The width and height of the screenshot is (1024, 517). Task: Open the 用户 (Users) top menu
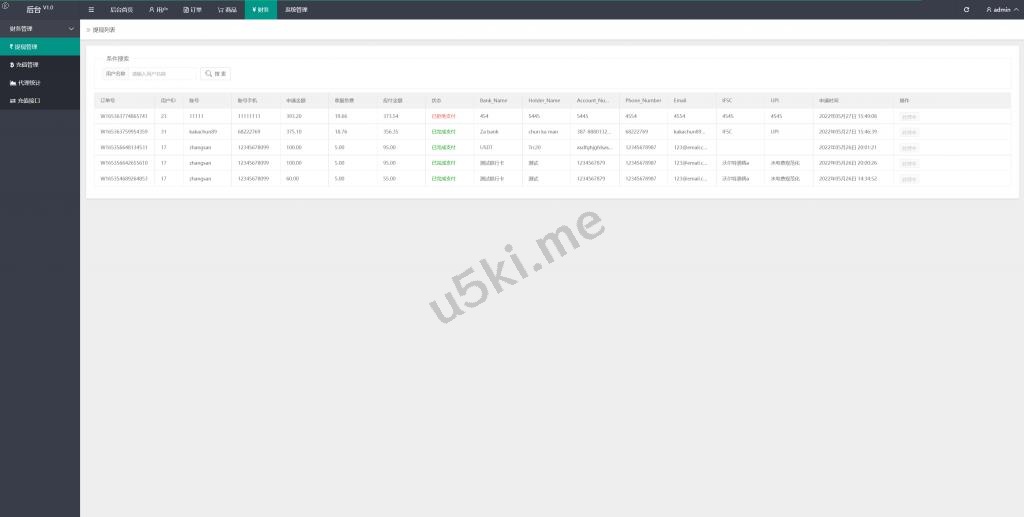pos(158,9)
